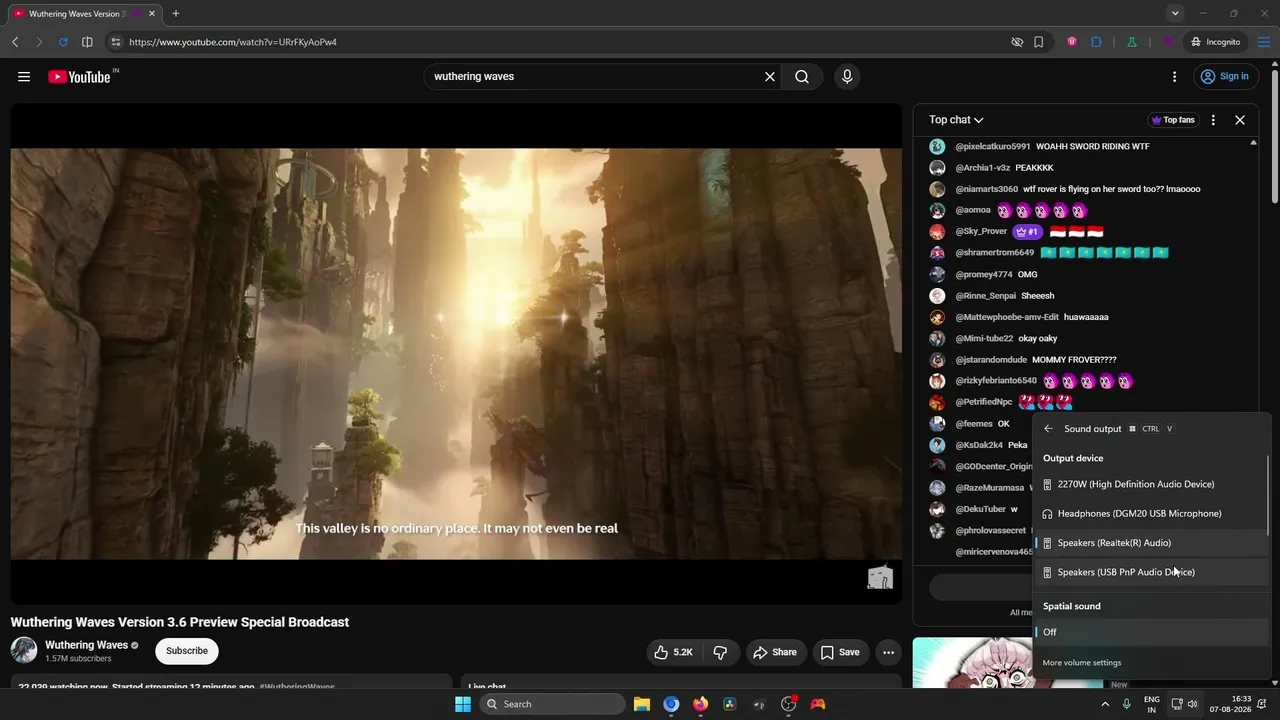Open live chat more options menu
This screenshot has height=720, width=1280.
pyautogui.click(x=1213, y=120)
